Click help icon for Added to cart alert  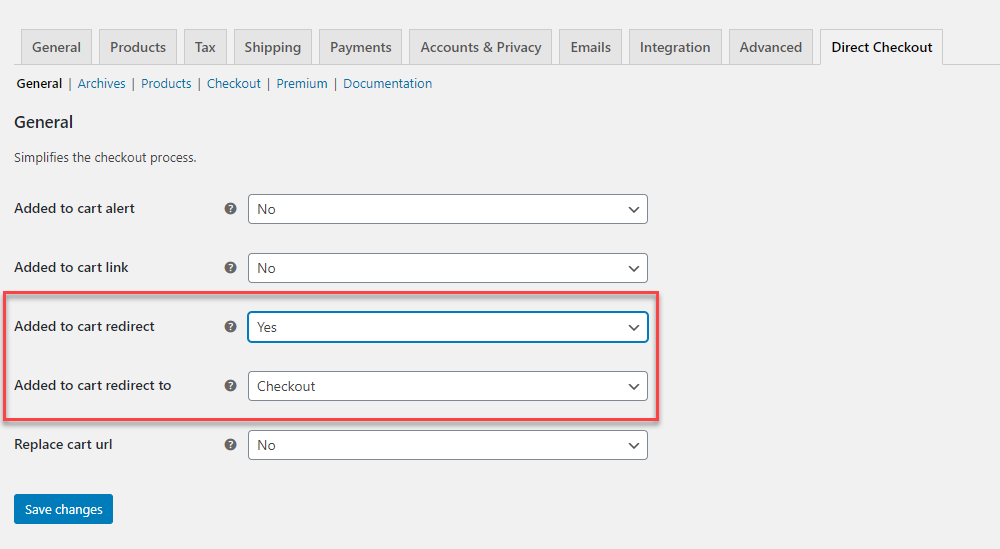pos(230,209)
